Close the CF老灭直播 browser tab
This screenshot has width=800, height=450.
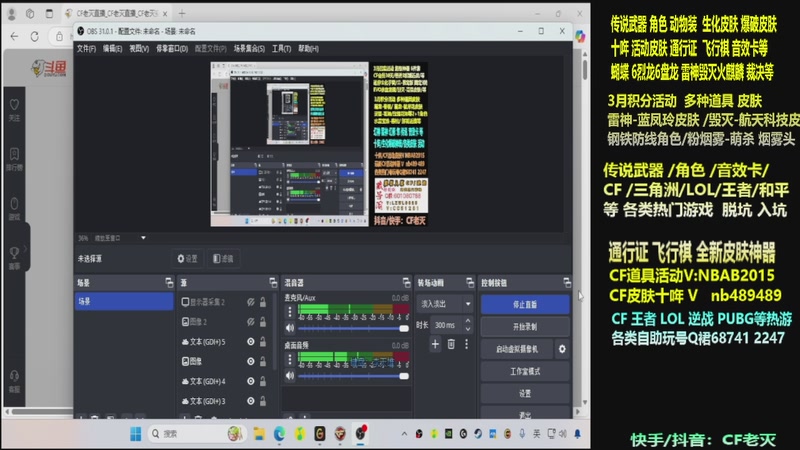165,14
